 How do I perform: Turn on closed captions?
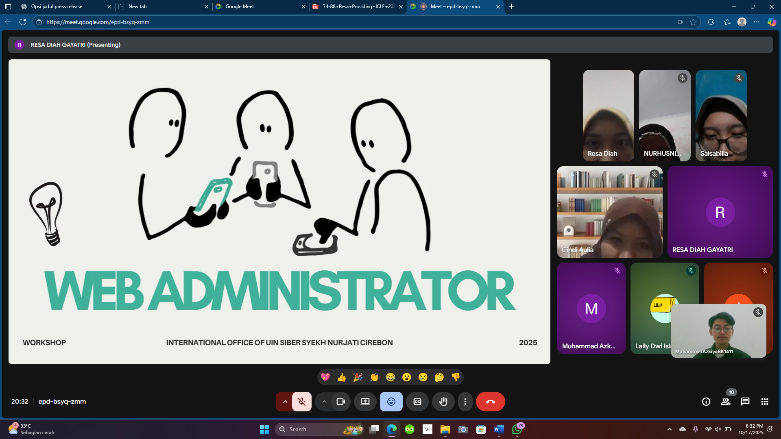pyautogui.click(x=417, y=402)
